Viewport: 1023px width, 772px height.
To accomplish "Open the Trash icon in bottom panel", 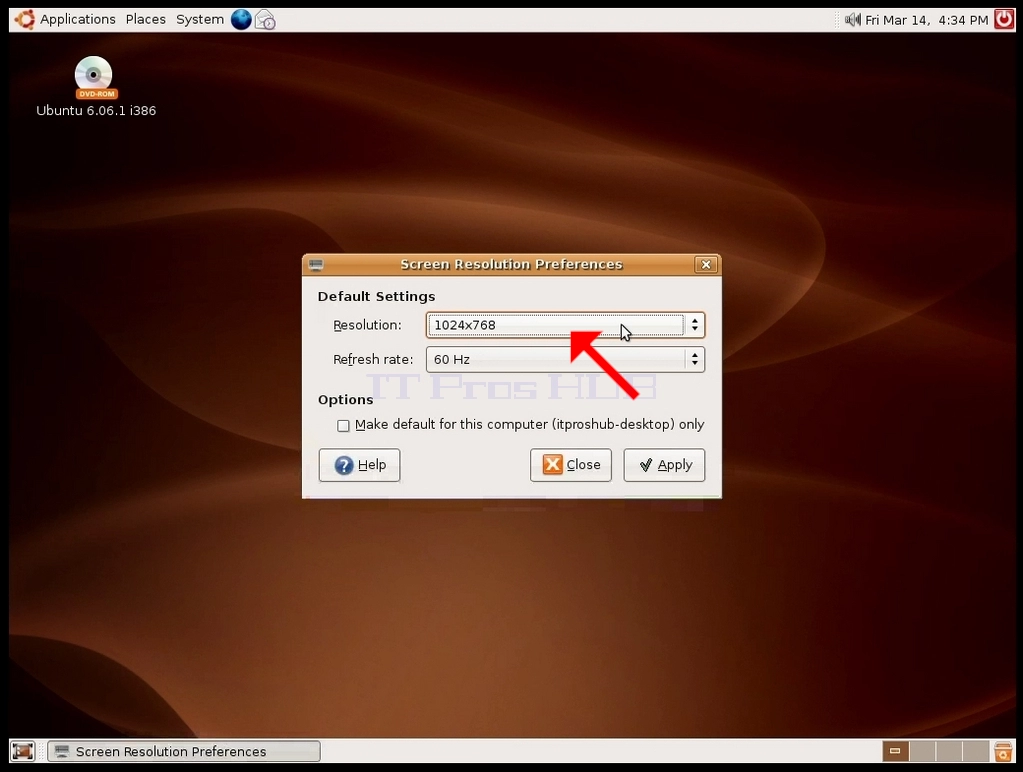I will pos(1003,751).
